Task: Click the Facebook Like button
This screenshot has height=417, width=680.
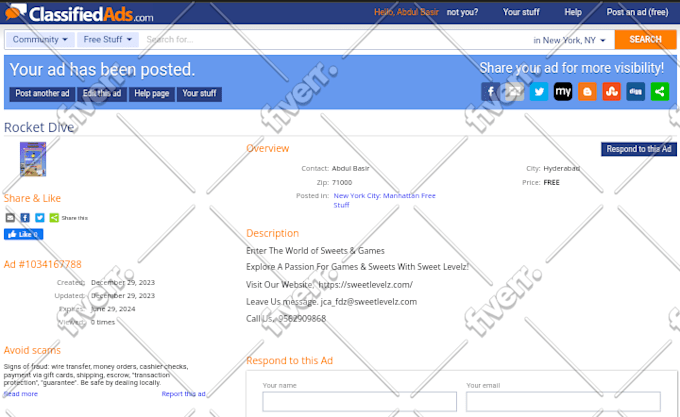Action: coord(23,235)
